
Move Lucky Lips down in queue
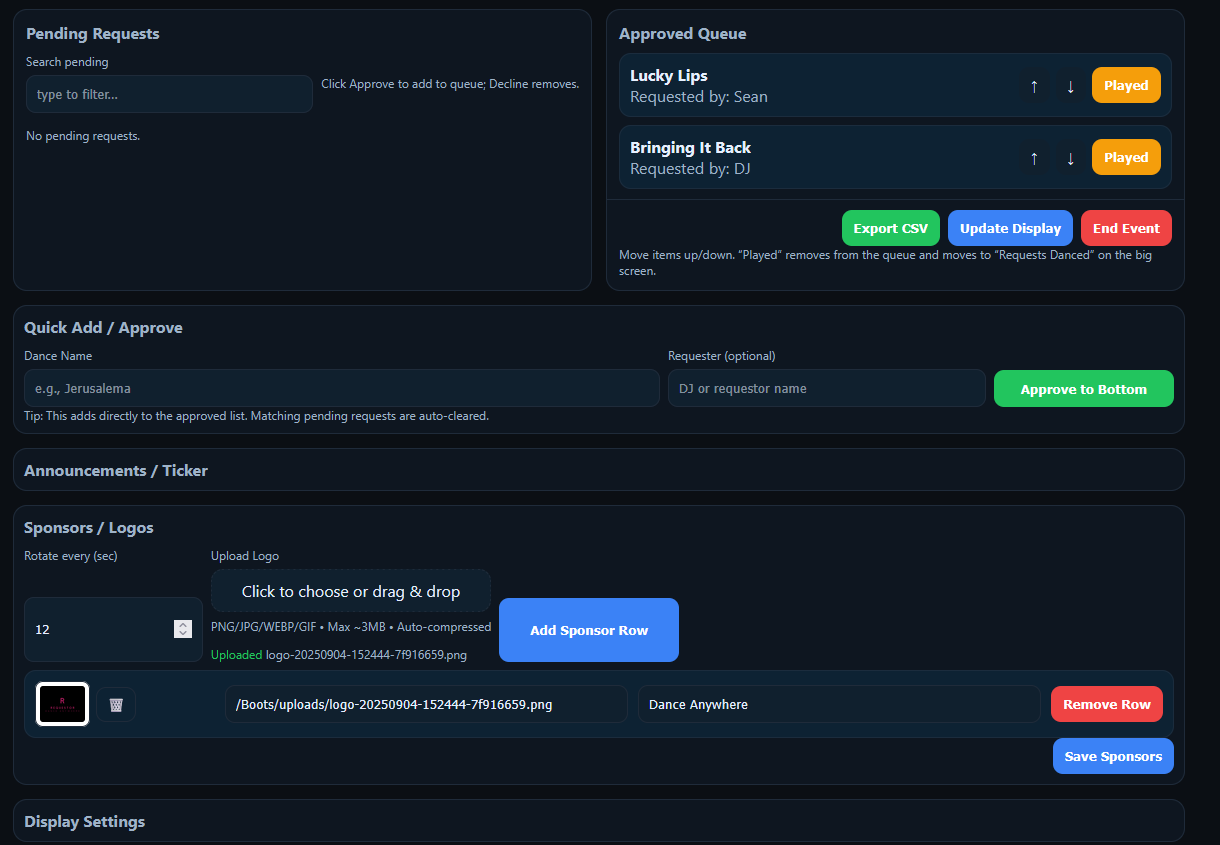1070,86
